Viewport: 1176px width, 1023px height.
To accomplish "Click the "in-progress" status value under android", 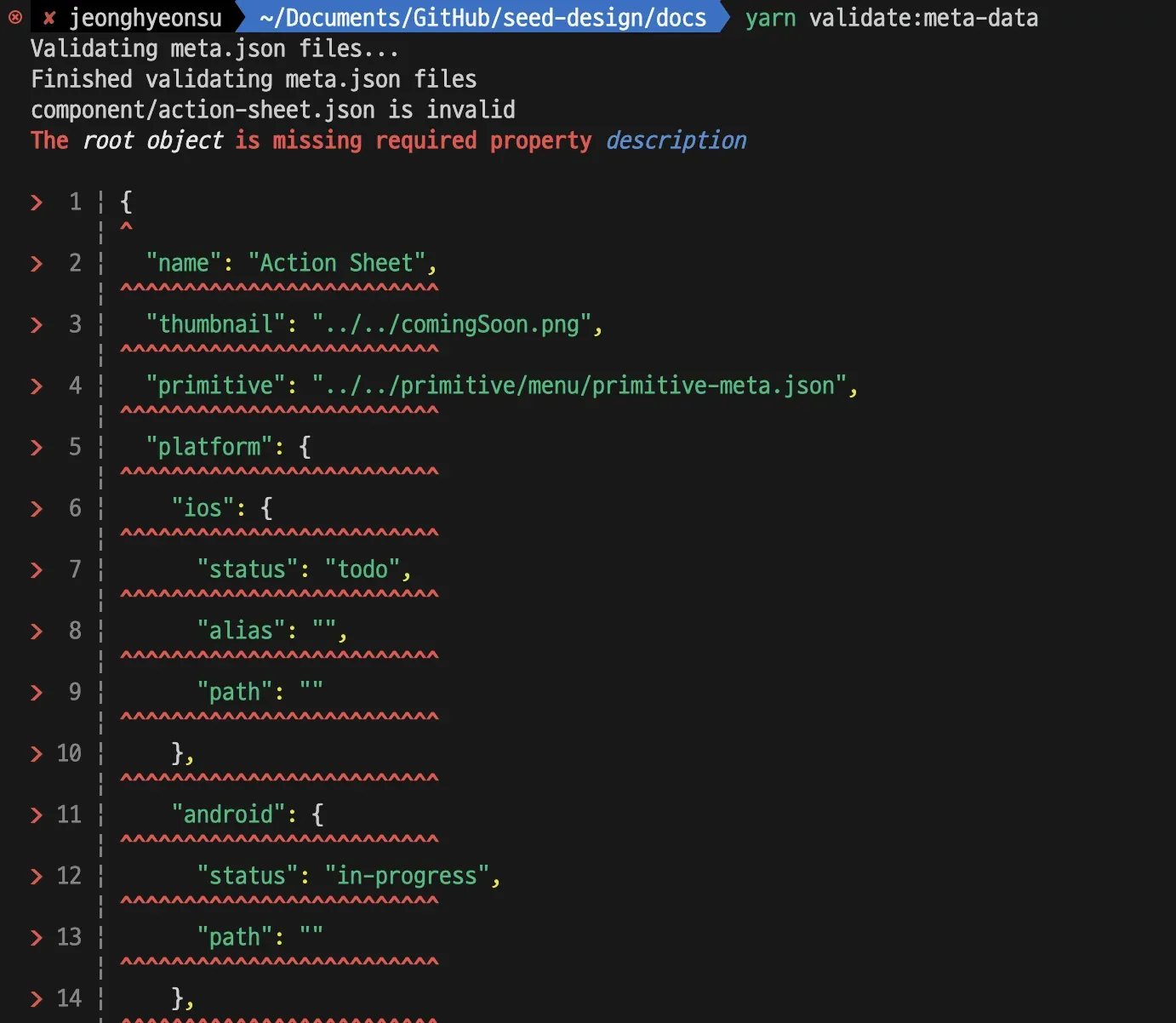I will [407, 876].
